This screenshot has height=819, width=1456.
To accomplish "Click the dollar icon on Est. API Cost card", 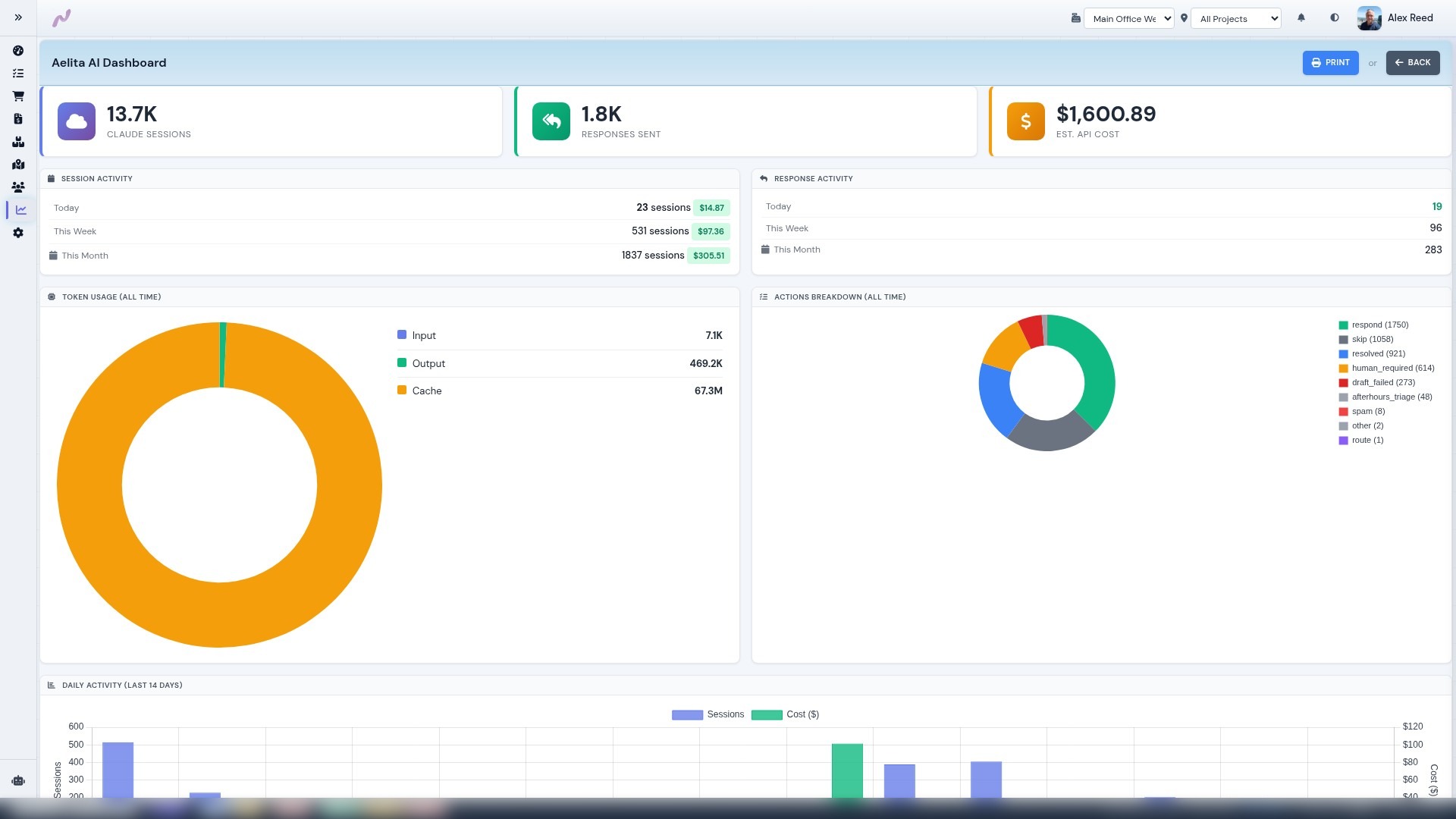I will click(1026, 121).
